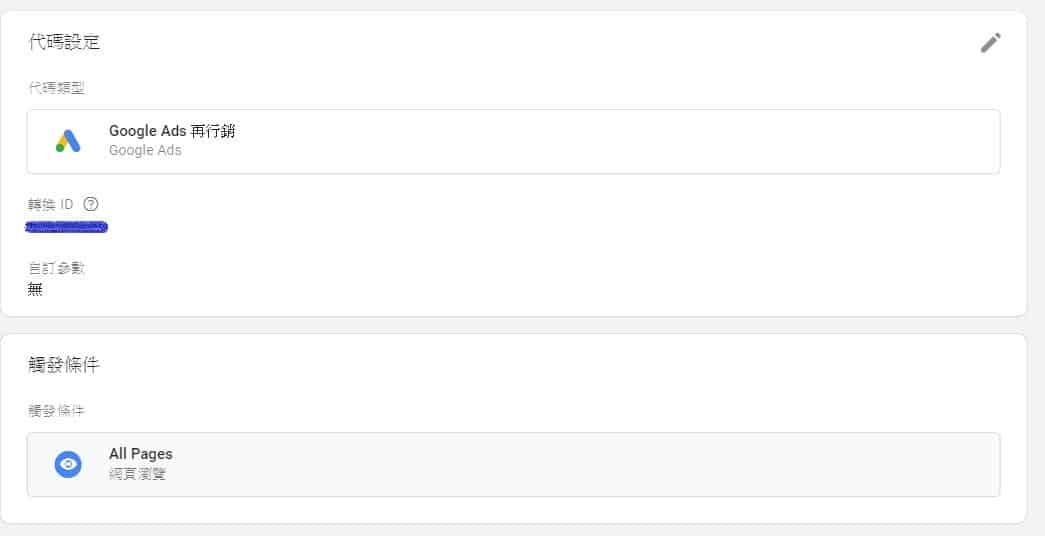This screenshot has height=536, width=1045.
Task: Click the 自訂參數 label
Action: [56, 268]
